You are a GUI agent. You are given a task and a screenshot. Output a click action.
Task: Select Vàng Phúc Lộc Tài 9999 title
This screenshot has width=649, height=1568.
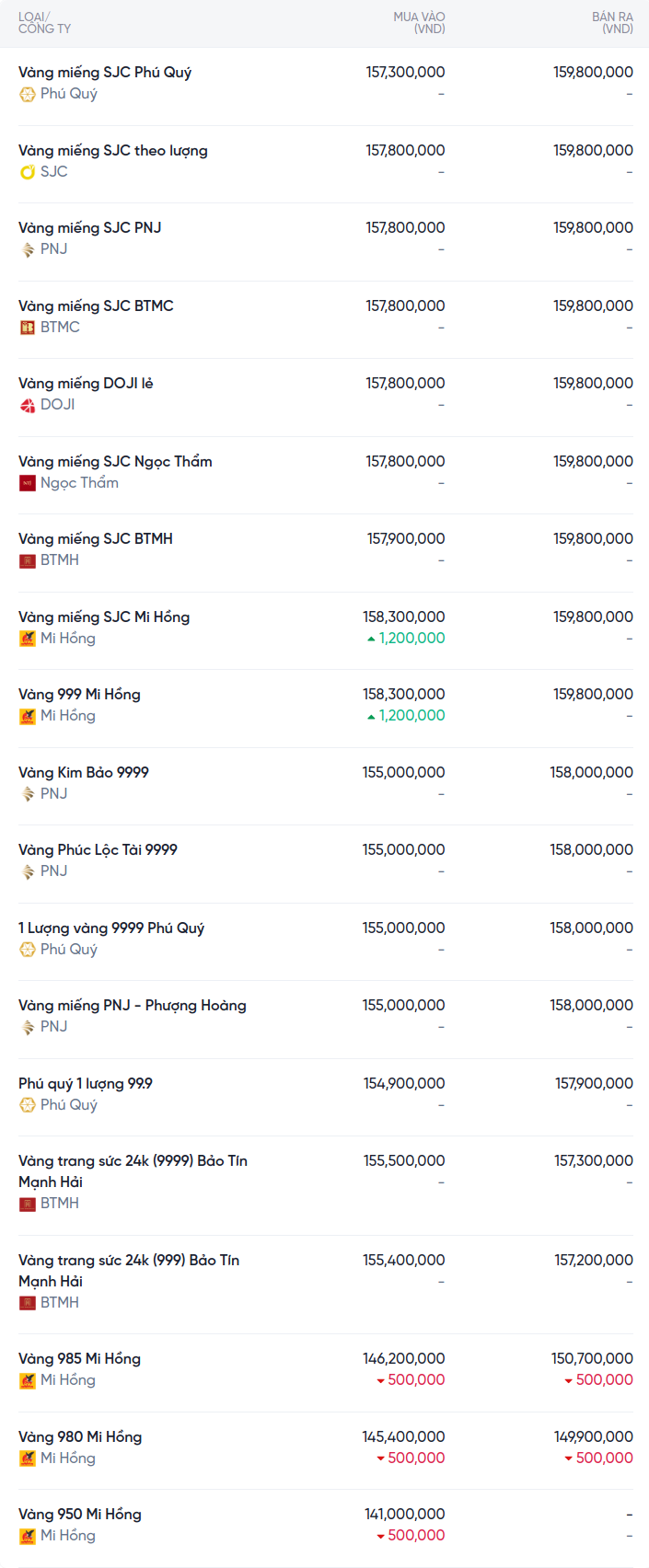[x=98, y=849]
